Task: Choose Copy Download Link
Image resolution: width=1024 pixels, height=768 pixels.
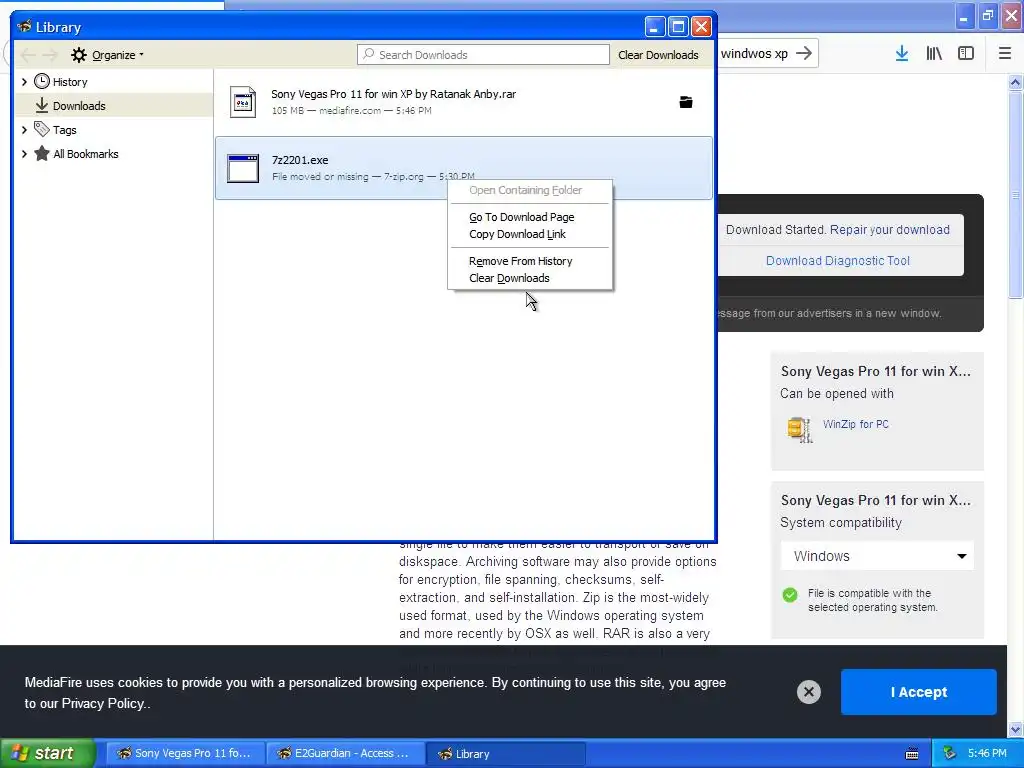Action: 517,234
